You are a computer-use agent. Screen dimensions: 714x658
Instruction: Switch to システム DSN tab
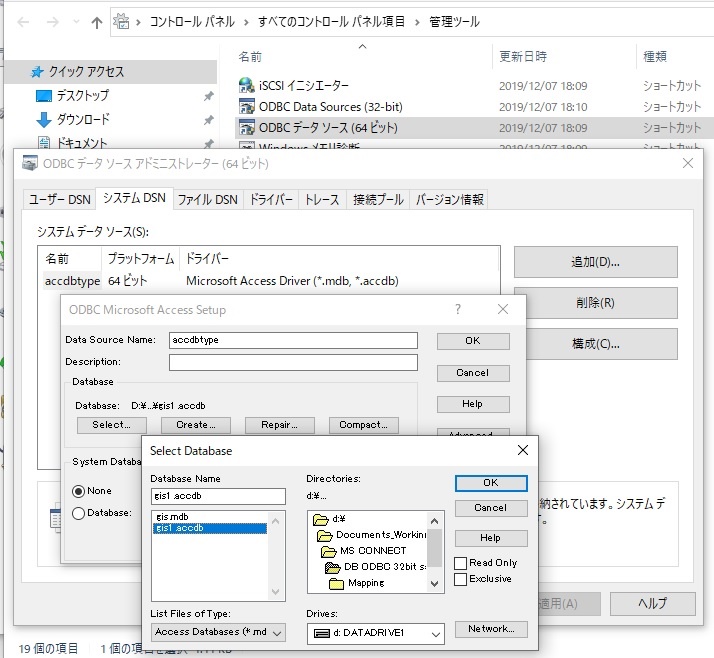134,198
